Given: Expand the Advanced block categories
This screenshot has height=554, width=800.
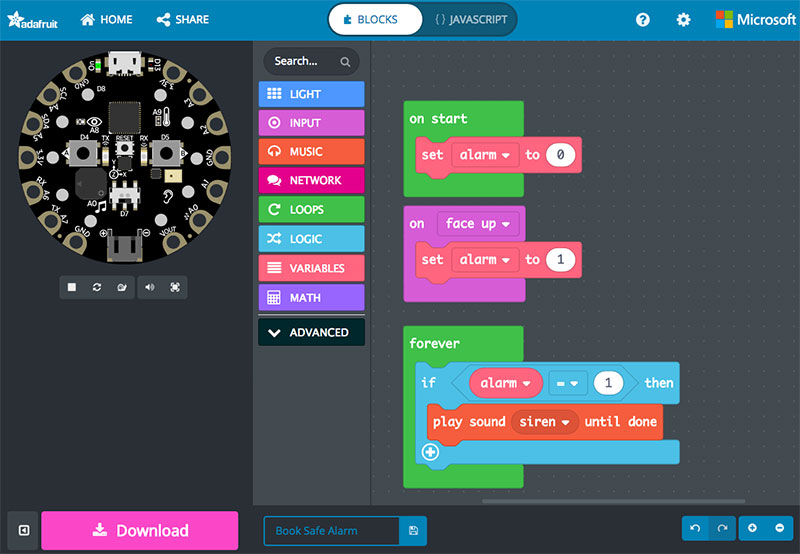Looking at the screenshot, I should click(x=311, y=332).
